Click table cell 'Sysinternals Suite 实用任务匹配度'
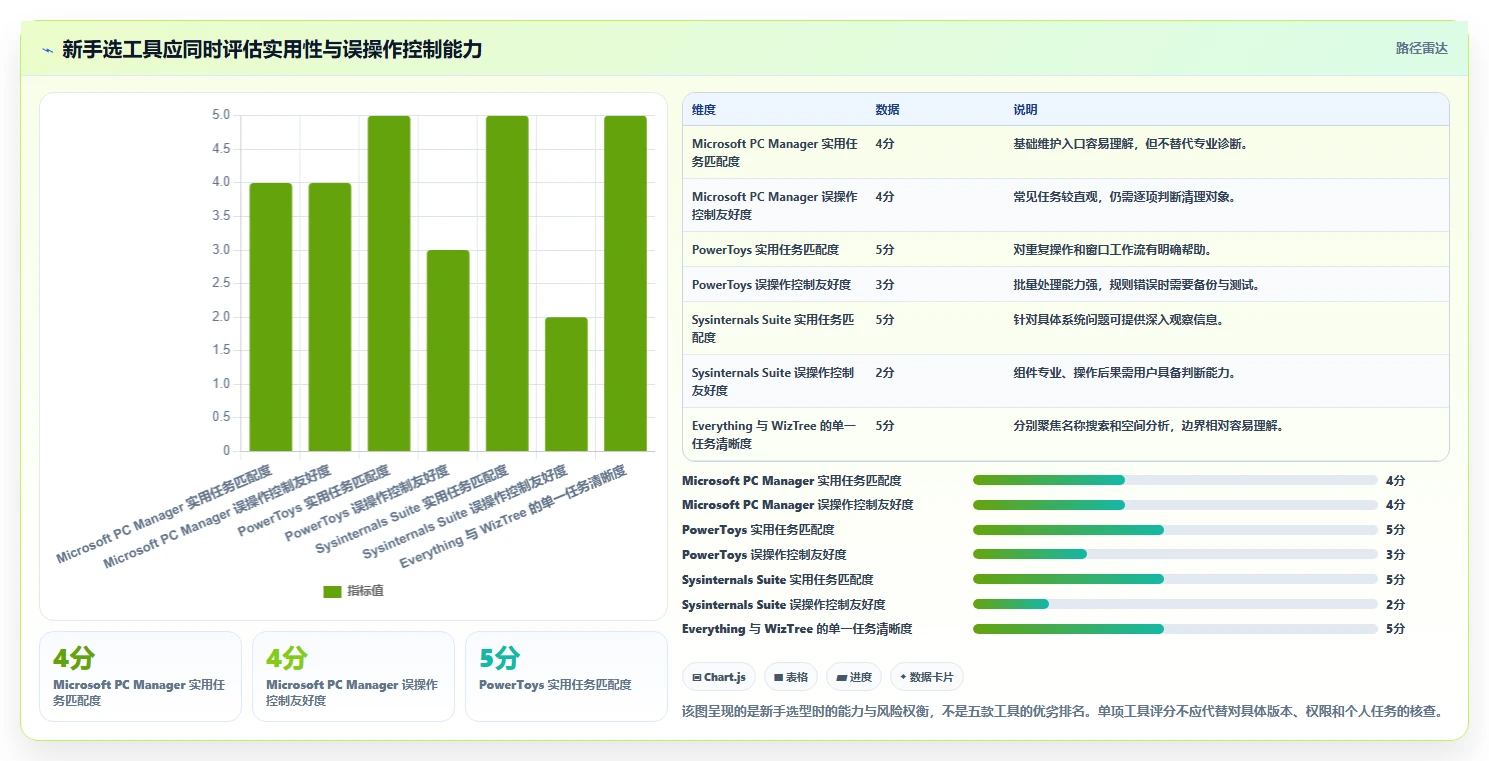 tap(774, 329)
